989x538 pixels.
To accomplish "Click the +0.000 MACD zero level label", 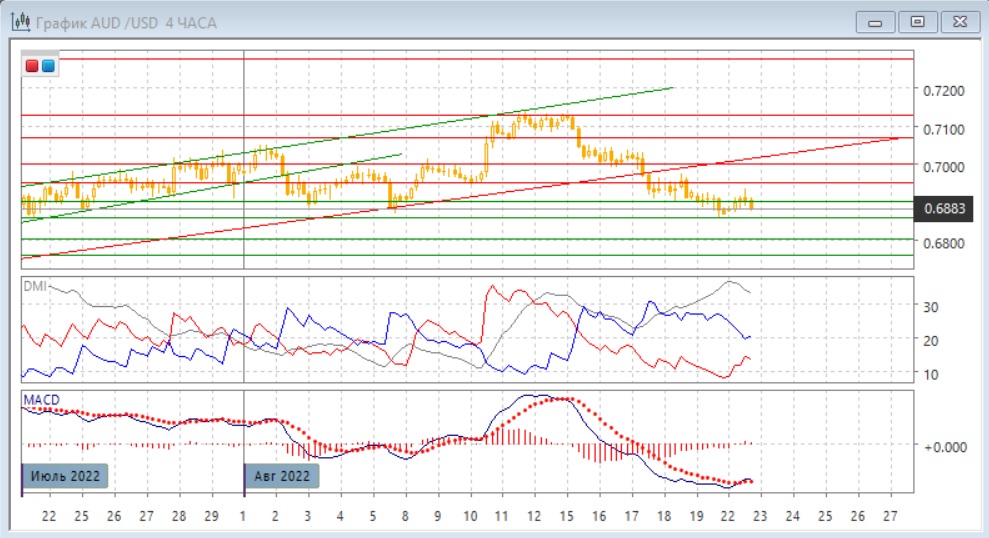I will click(x=944, y=446).
